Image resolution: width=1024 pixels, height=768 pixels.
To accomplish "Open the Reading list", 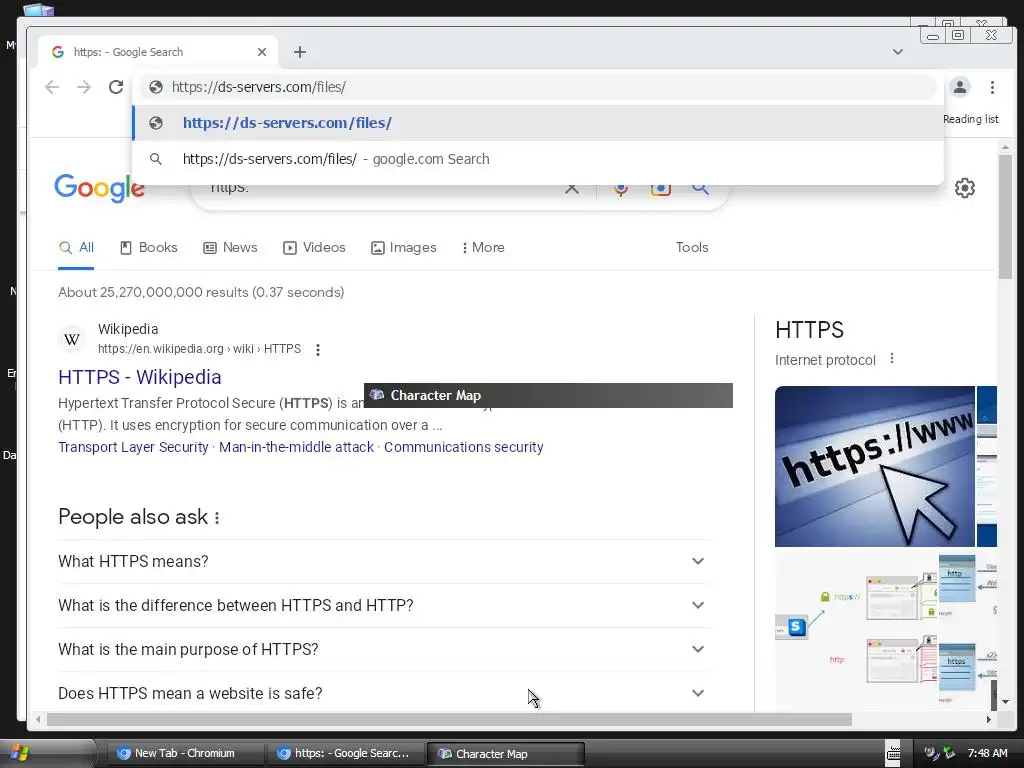I will [970, 119].
